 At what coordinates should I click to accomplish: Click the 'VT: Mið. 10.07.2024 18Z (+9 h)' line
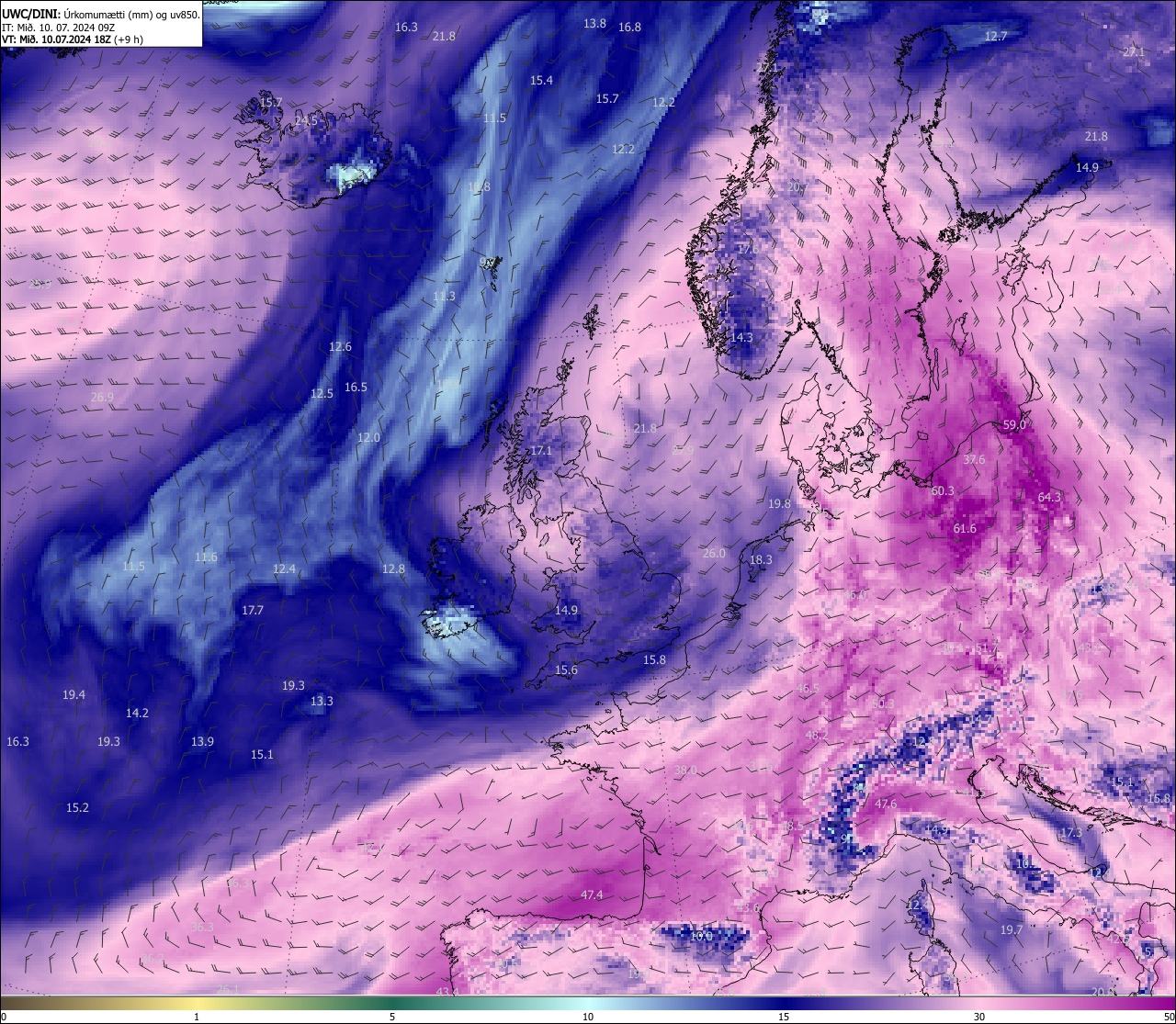coord(73,39)
